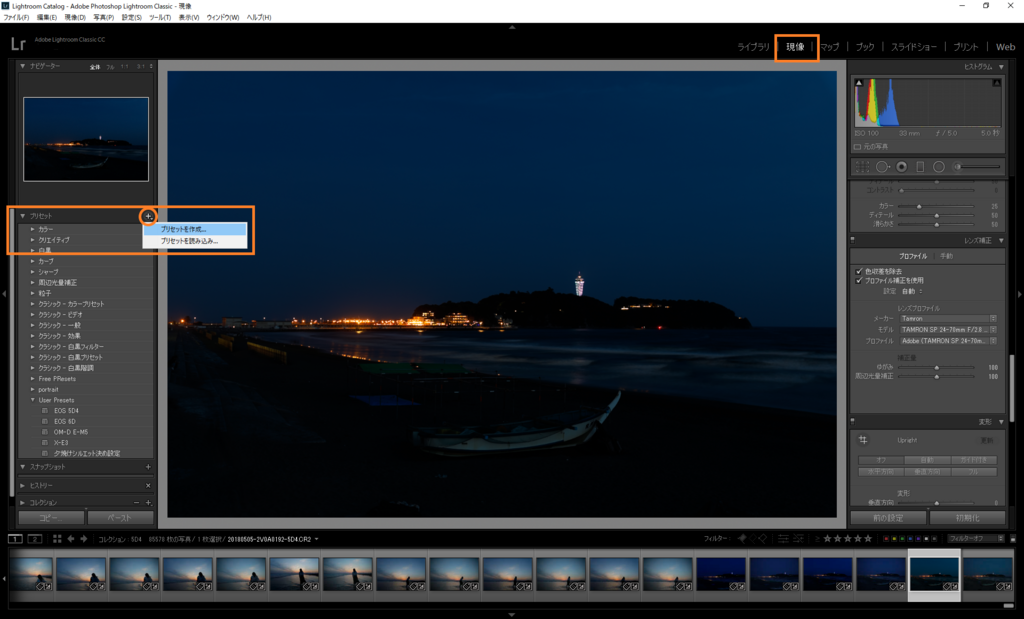Image resolution: width=1024 pixels, height=619 pixels.
Task: Choose プリセットを読み込み... from the popup menu
Action: pos(195,241)
